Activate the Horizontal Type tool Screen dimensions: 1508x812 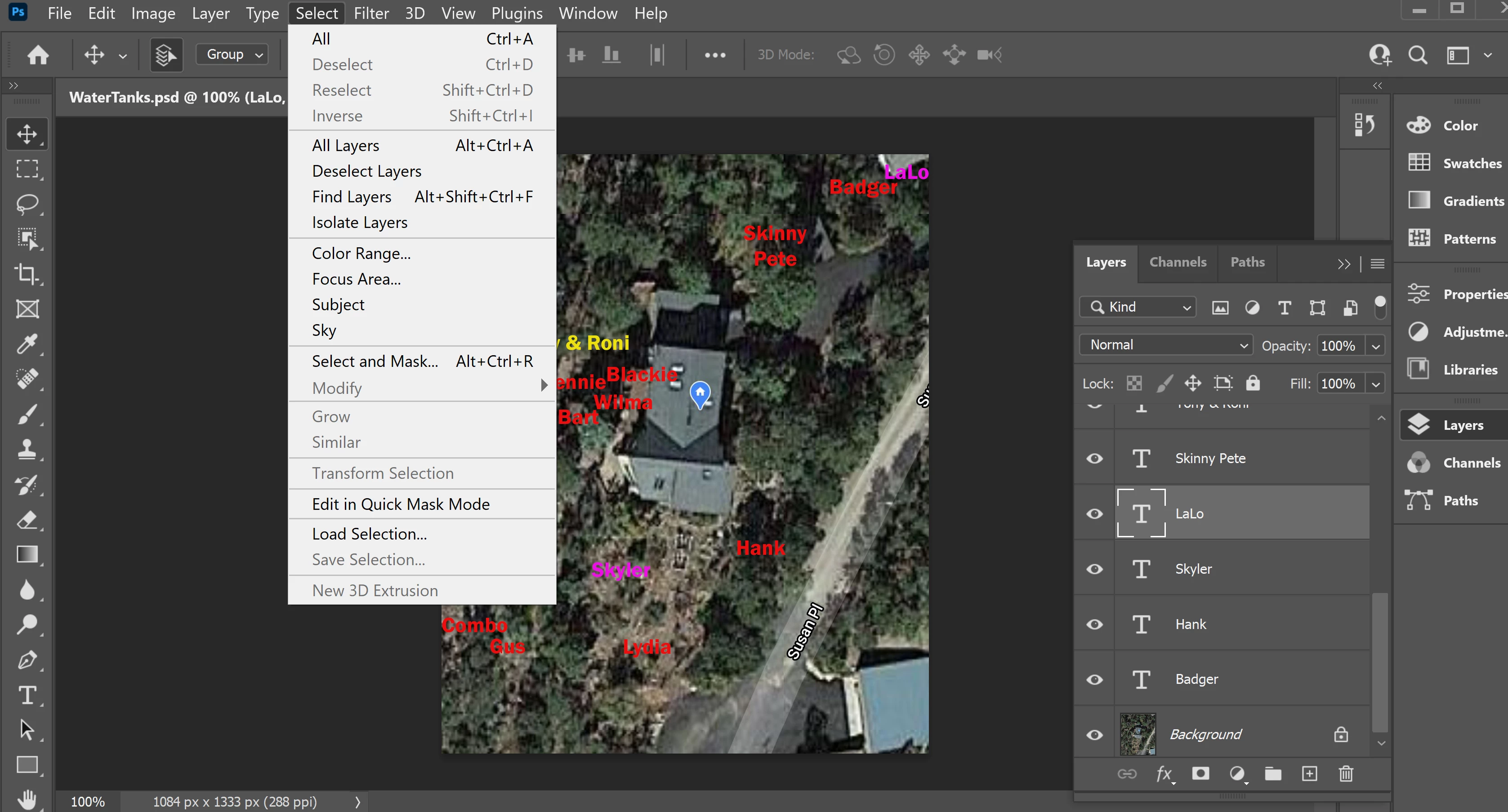27,695
